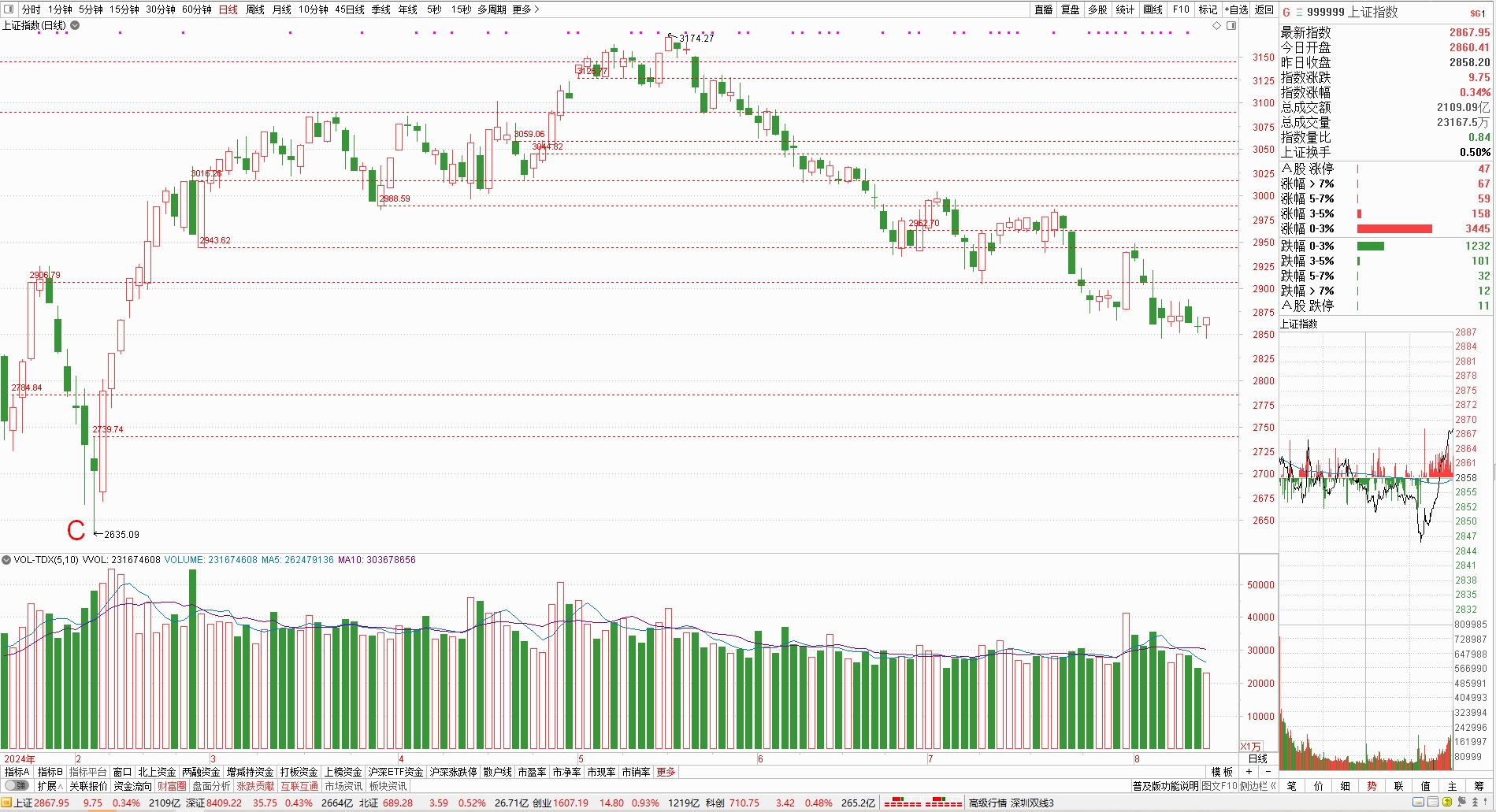Switch to the 周线 weekly chart tab
This screenshot has height=812, width=1496.
point(255,9)
